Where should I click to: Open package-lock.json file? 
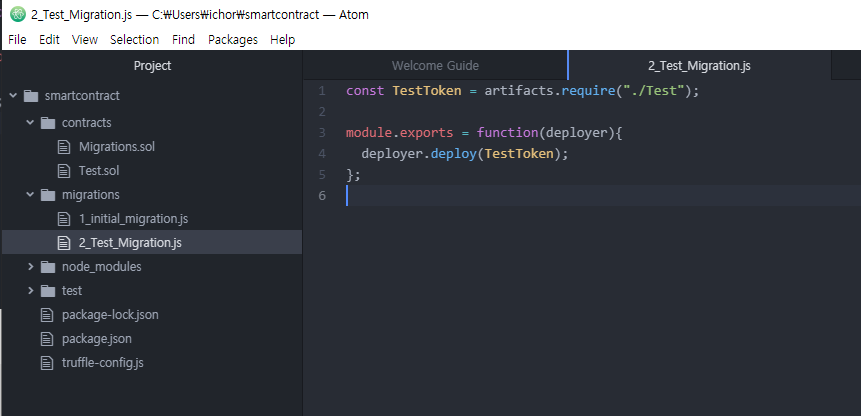(x=110, y=315)
